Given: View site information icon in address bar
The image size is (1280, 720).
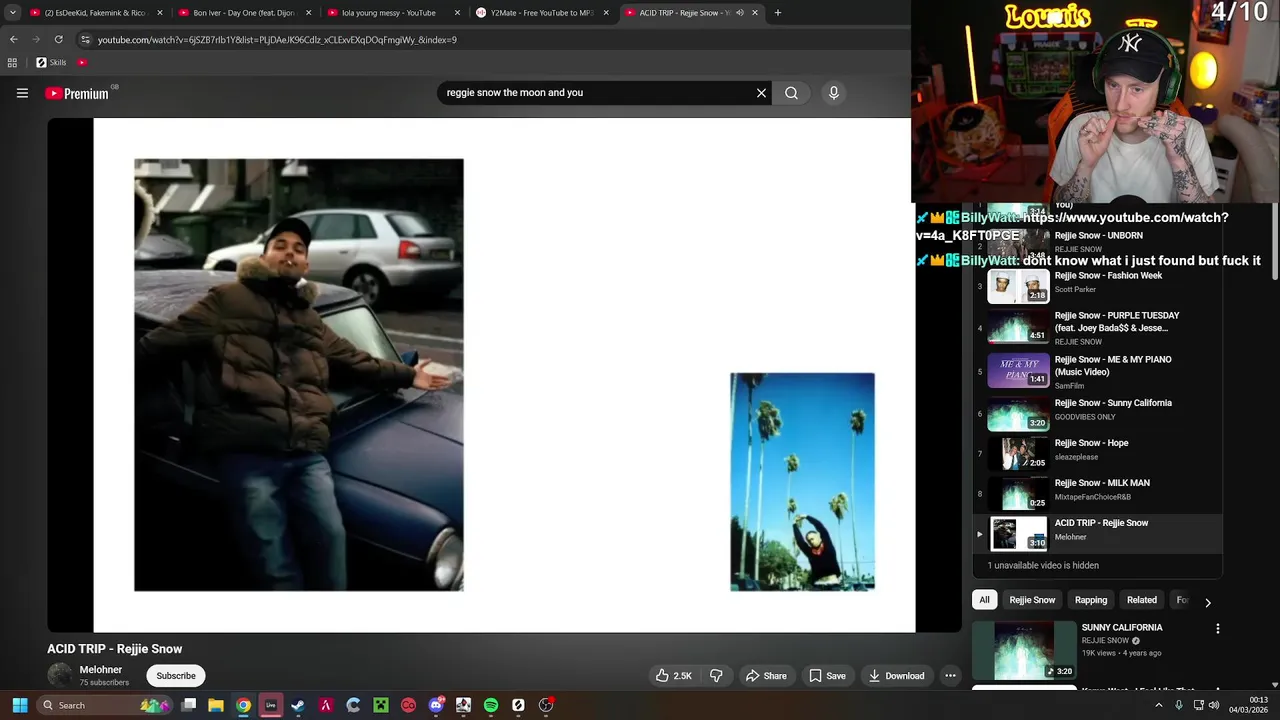Looking at the screenshot, I should pyautogui.click(x=85, y=40).
